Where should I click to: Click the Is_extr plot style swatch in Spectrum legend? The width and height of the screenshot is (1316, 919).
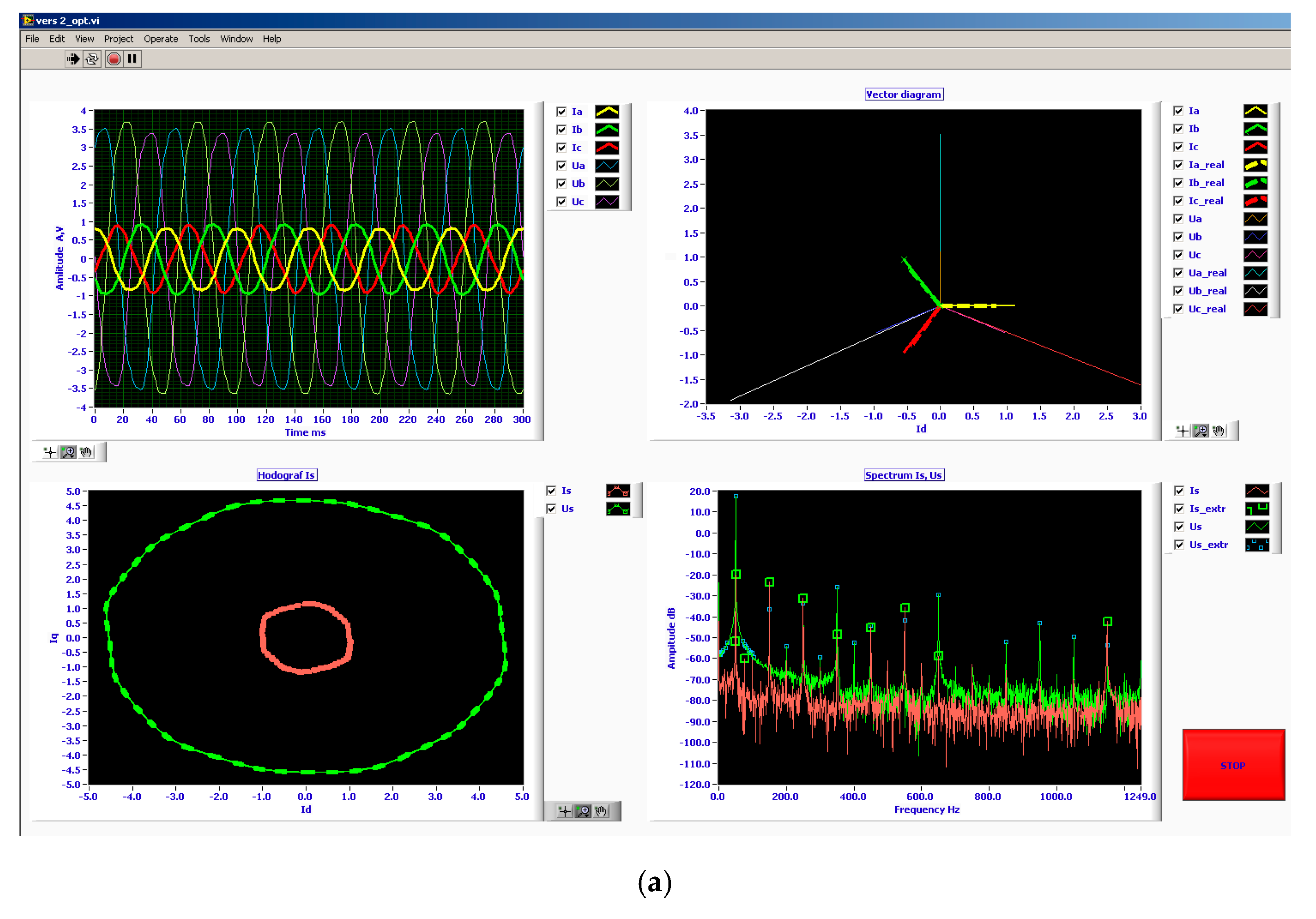[1257, 509]
